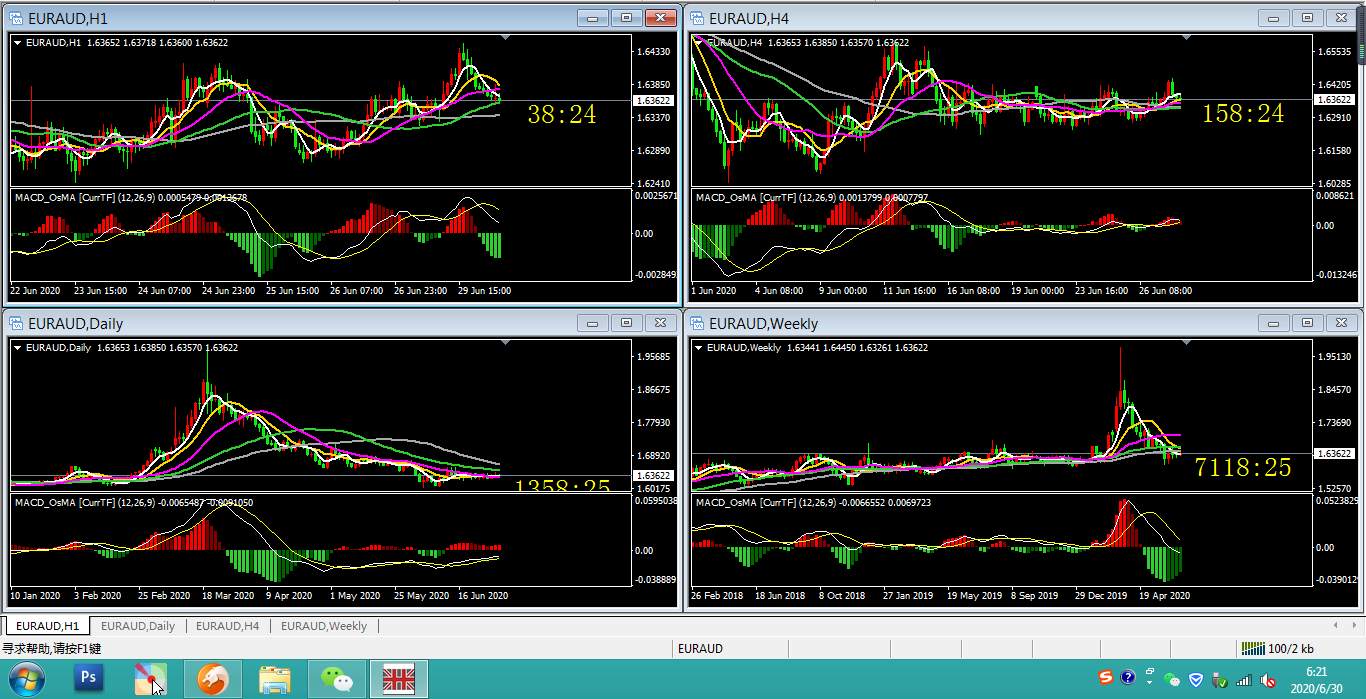Click the muted volume tray icon

coord(1268,680)
